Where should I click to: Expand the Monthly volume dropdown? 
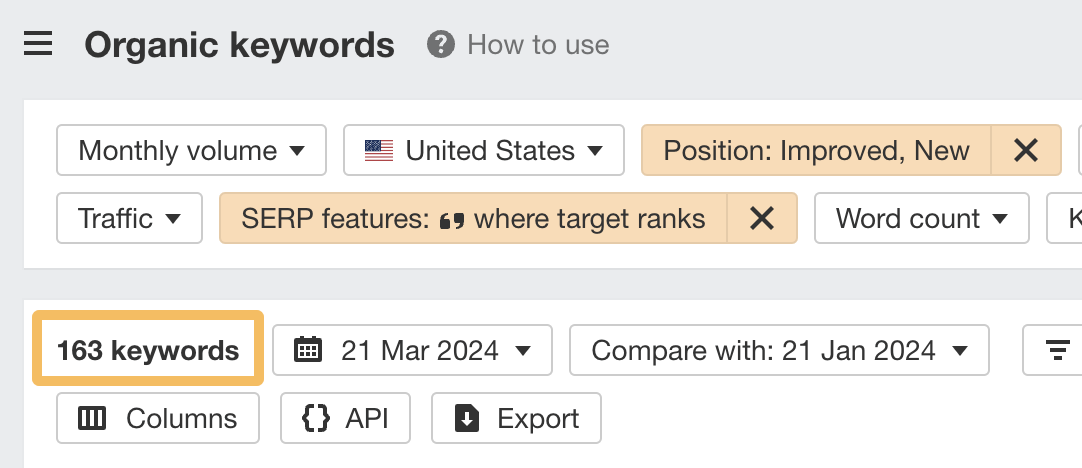[191, 151]
